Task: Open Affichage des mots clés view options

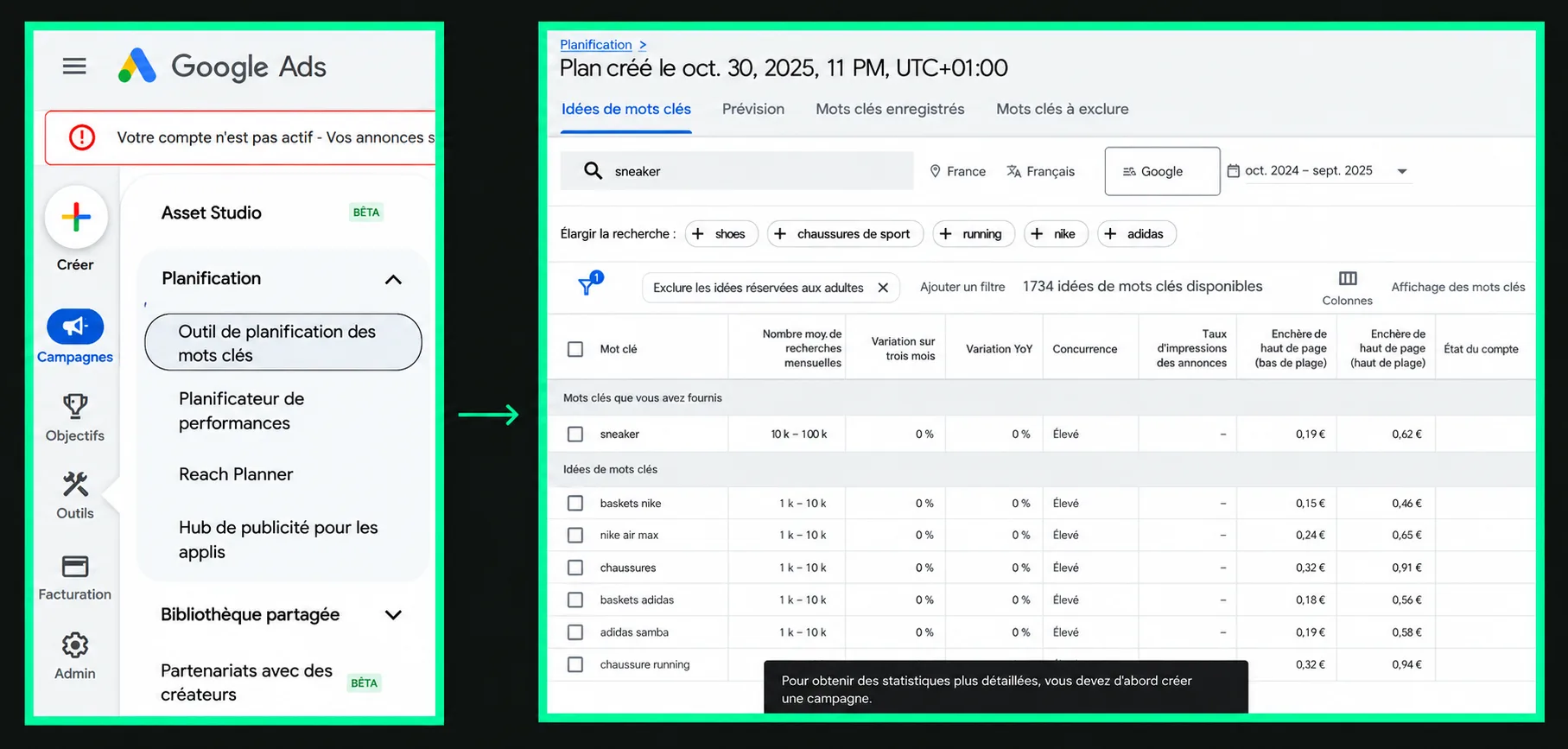Action: click(1457, 287)
